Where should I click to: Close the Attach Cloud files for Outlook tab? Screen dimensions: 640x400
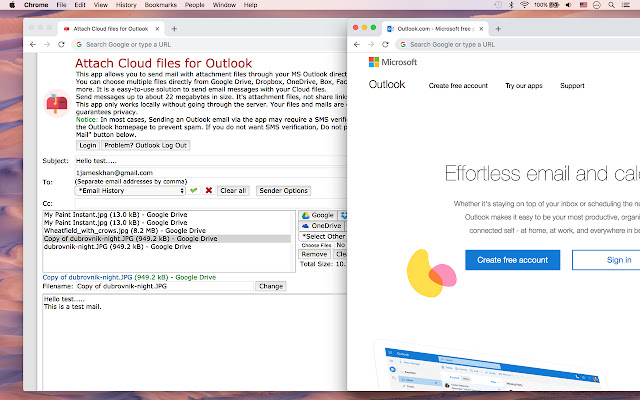[157, 29]
